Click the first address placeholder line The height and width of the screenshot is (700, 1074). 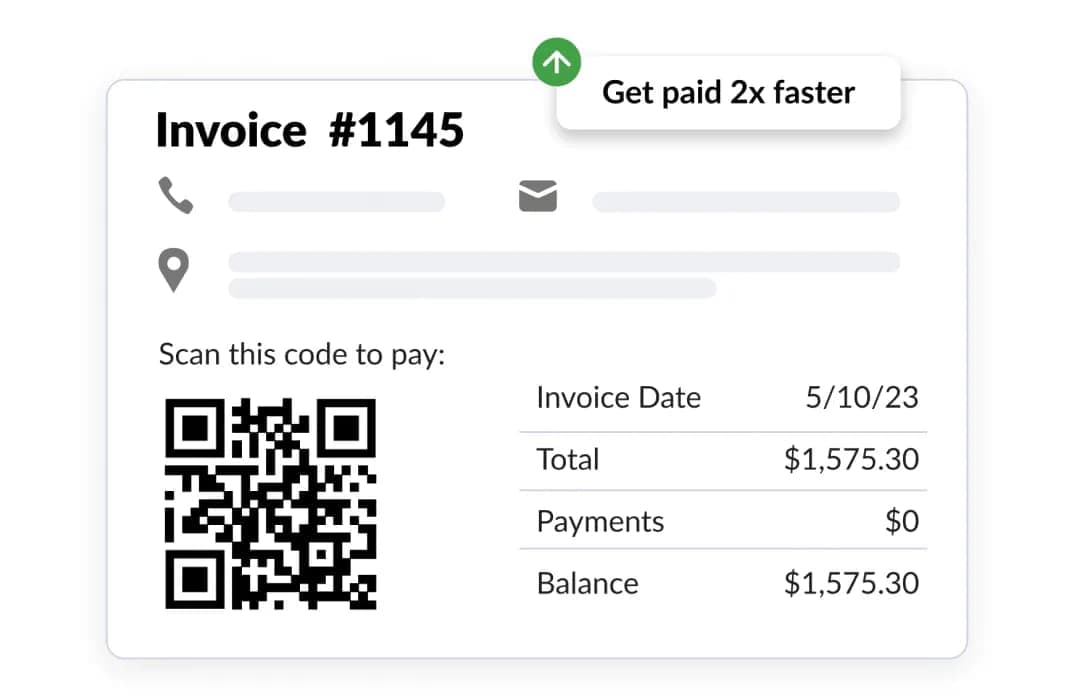click(564, 262)
